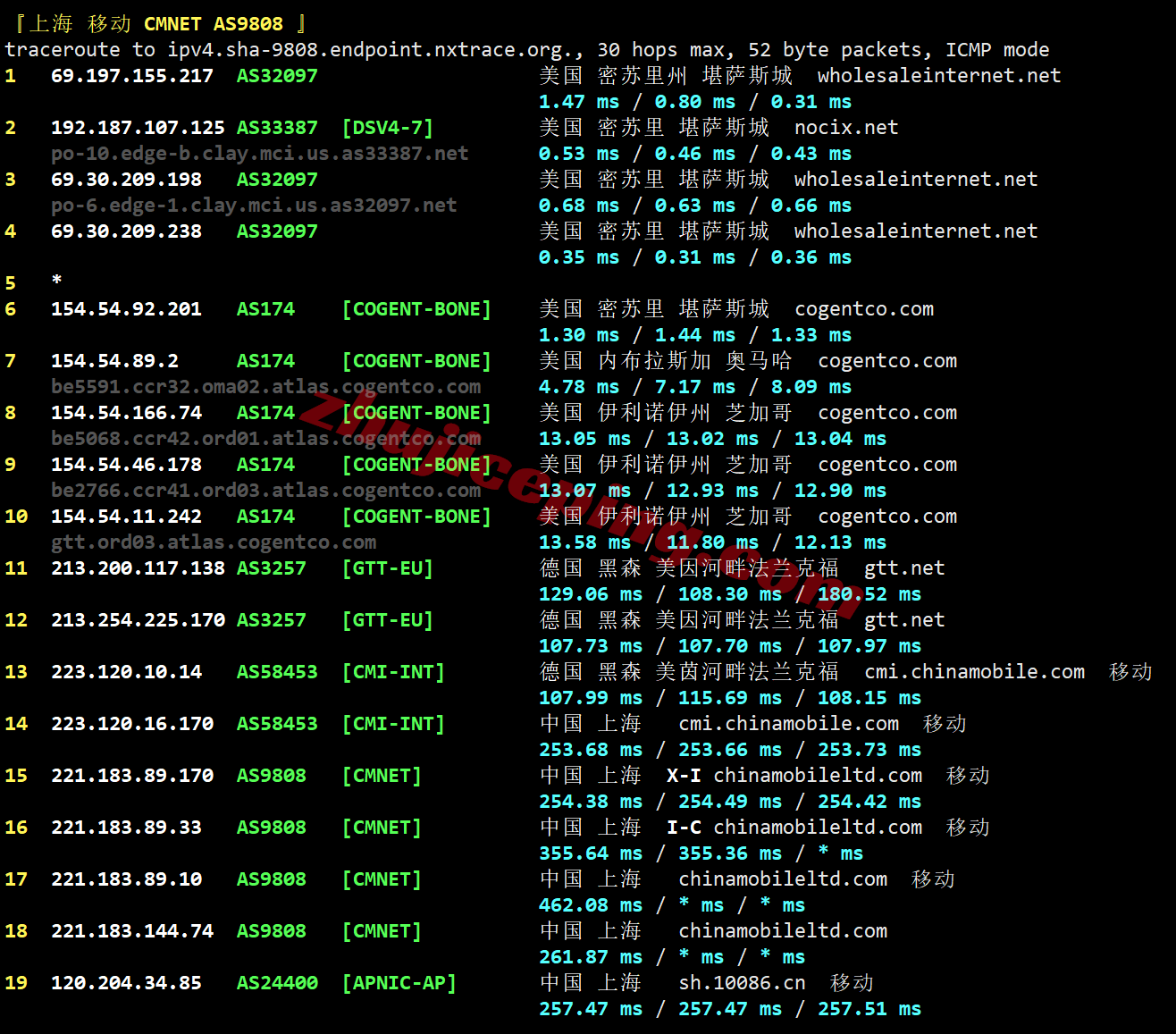Select the traceroute command line text
This screenshot has width=1176, height=1034.
pyautogui.click(x=527, y=50)
